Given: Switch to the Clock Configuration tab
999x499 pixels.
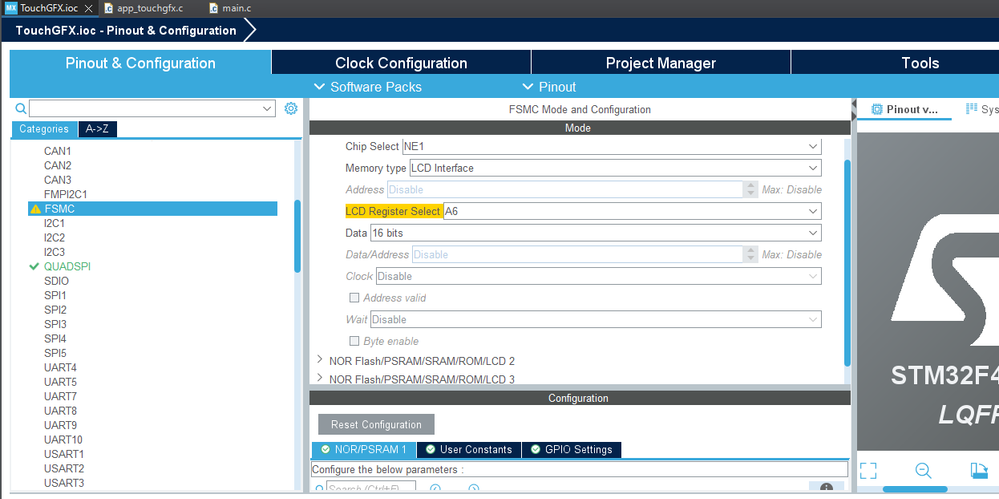Looking at the screenshot, I should click(401, 63).
